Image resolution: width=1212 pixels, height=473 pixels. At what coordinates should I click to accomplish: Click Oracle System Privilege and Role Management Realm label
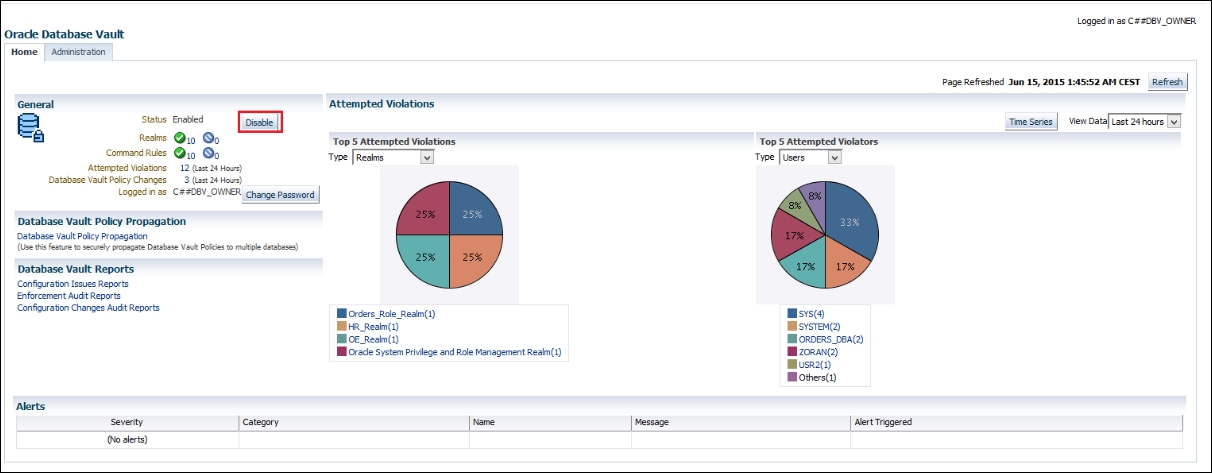(455, 352)
